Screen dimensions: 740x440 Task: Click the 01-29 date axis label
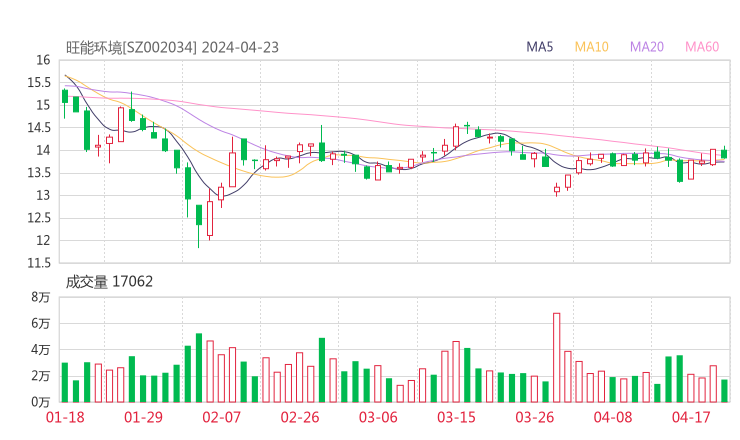click(x=143, y=417)
